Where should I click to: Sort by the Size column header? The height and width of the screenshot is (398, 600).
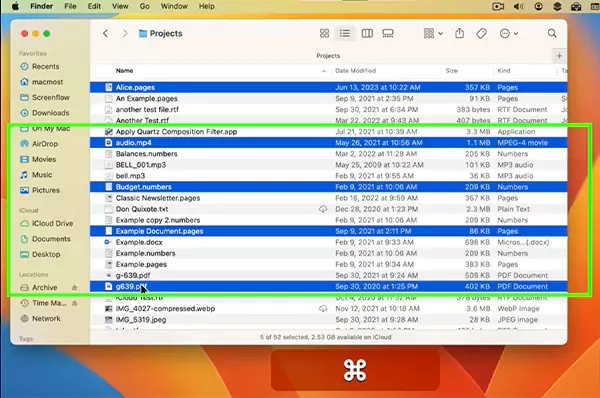[452, 71]
